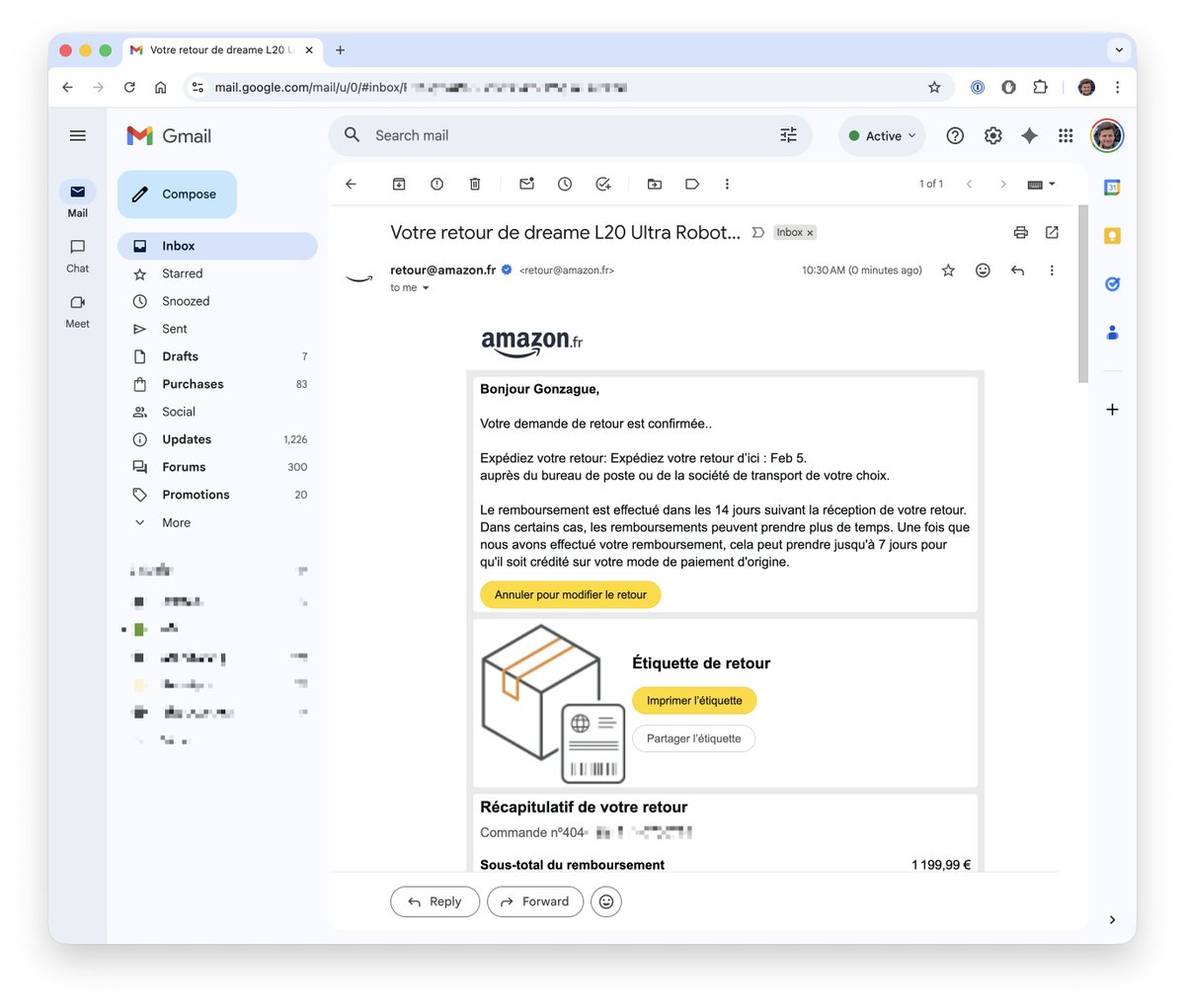Open Gmail Settings gear

(992, 136)
